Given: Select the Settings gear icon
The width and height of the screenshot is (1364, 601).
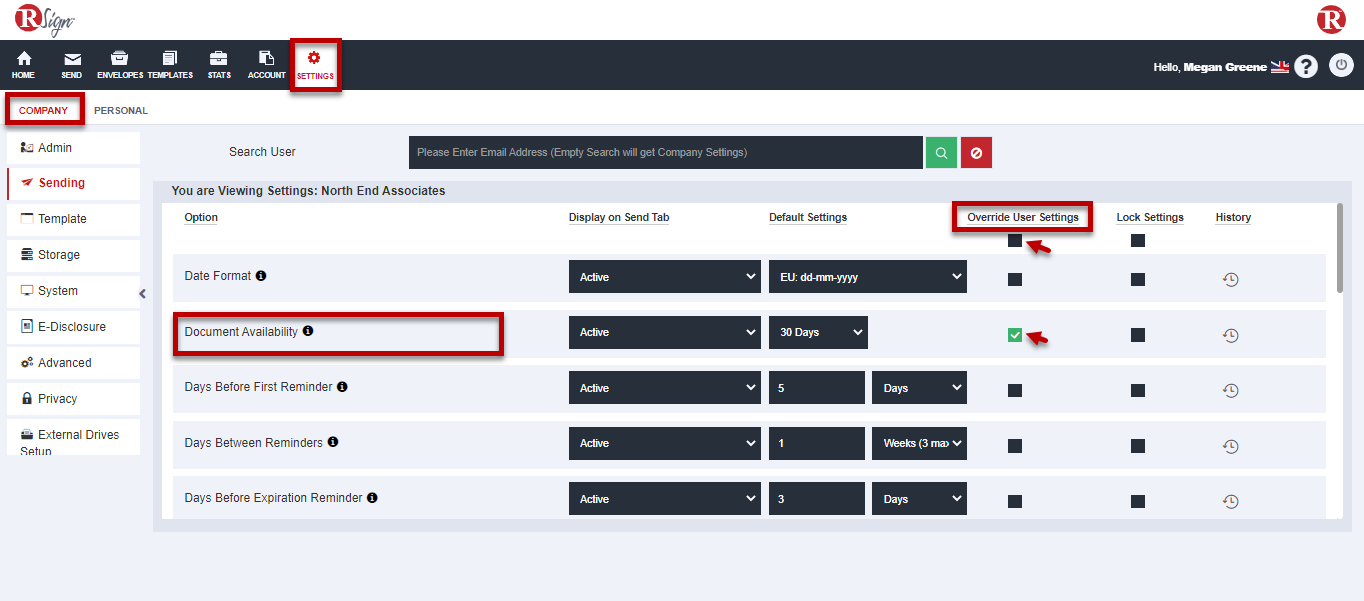Looking at the screenshot, I should (315, 64).
